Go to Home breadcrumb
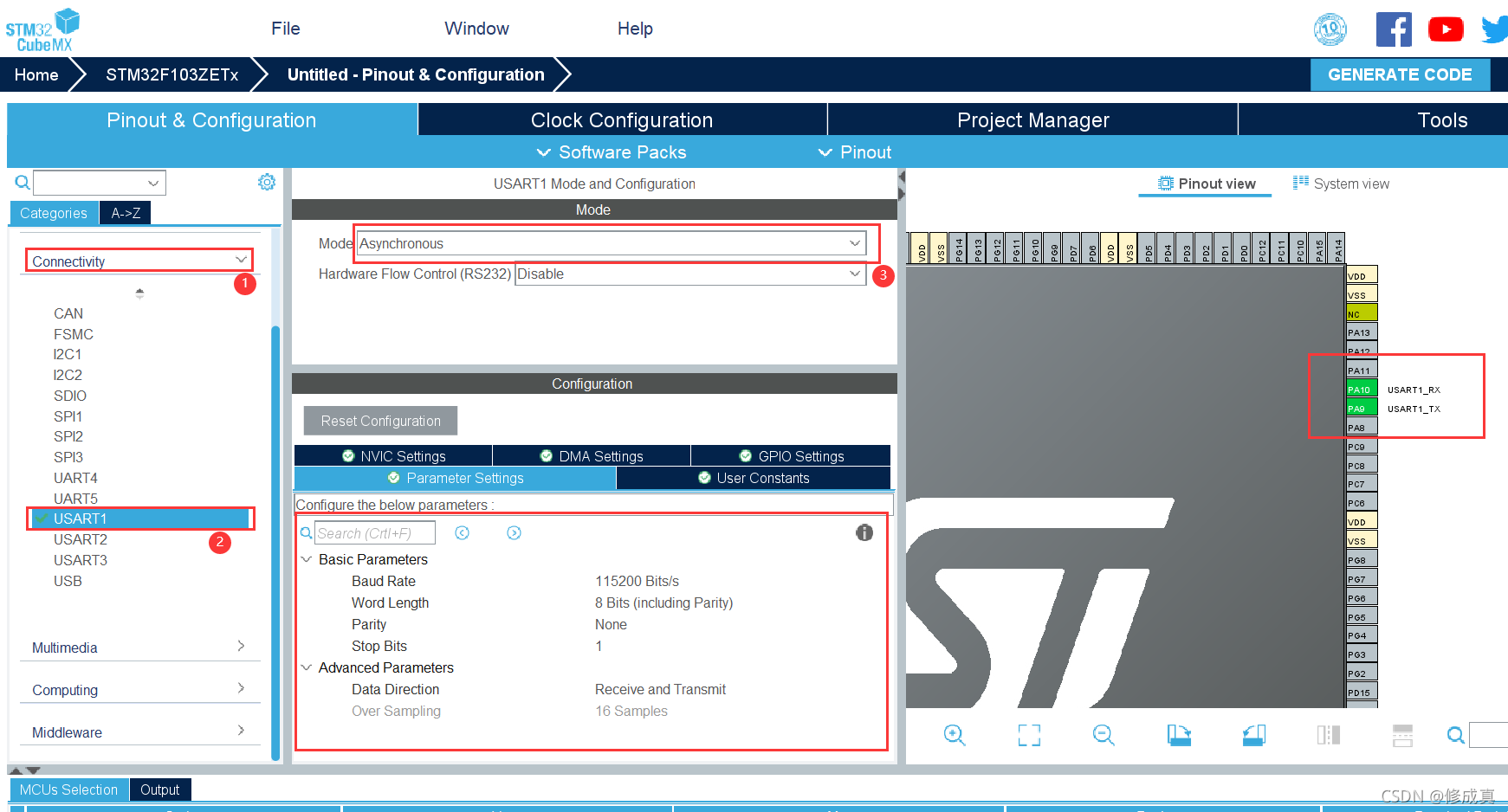The image size is (1508, 812). click(x=36, y=74)
